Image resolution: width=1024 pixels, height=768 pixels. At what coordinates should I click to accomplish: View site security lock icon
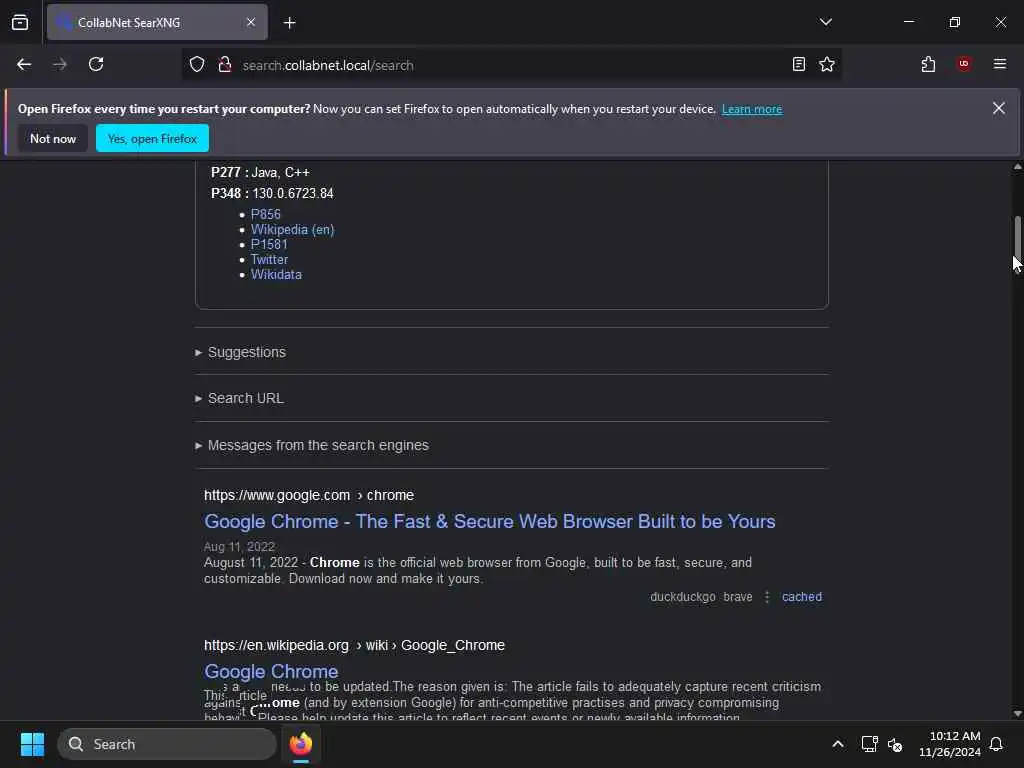pos(225,65)
